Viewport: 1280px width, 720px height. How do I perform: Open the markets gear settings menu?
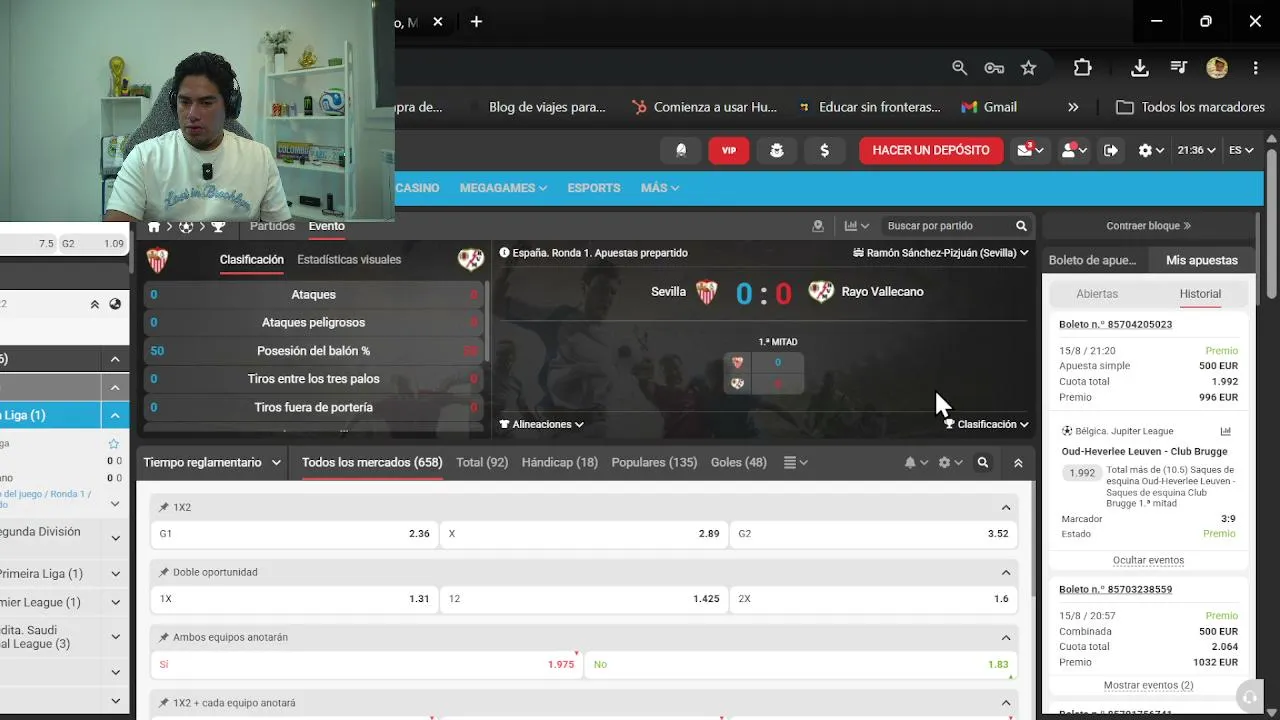(950, 463)
